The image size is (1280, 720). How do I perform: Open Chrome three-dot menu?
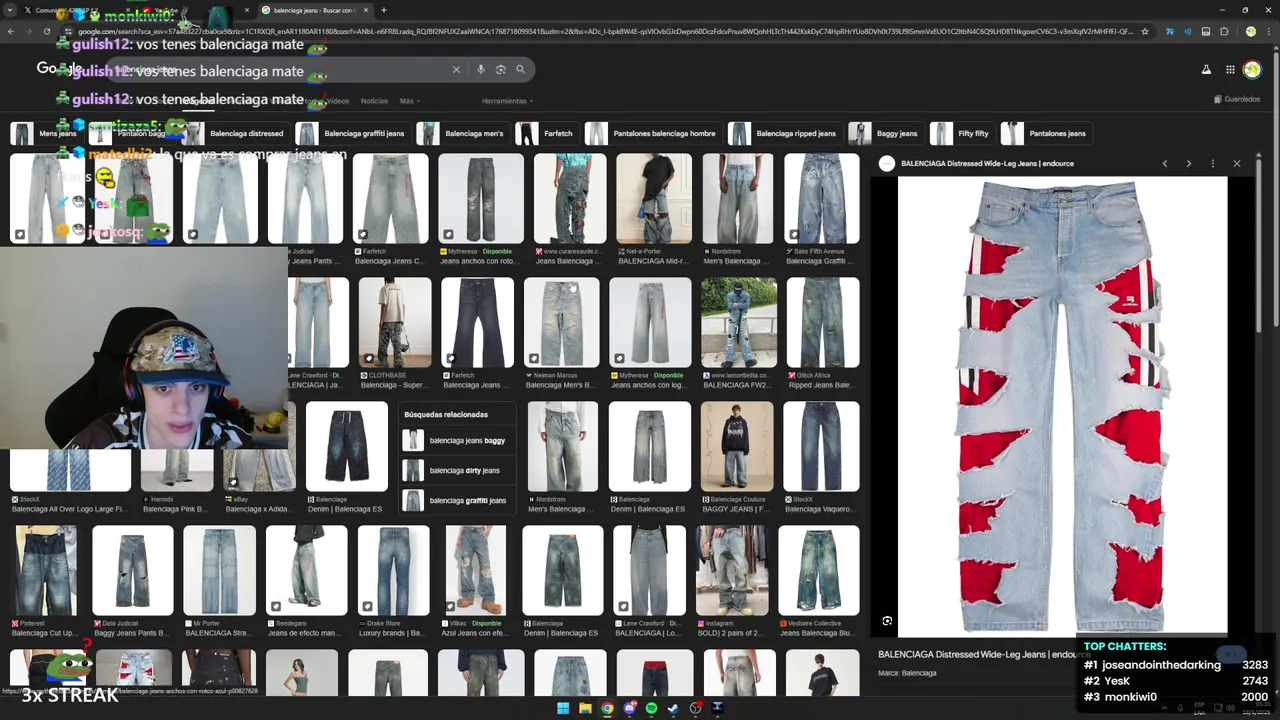pos(1268,32)
